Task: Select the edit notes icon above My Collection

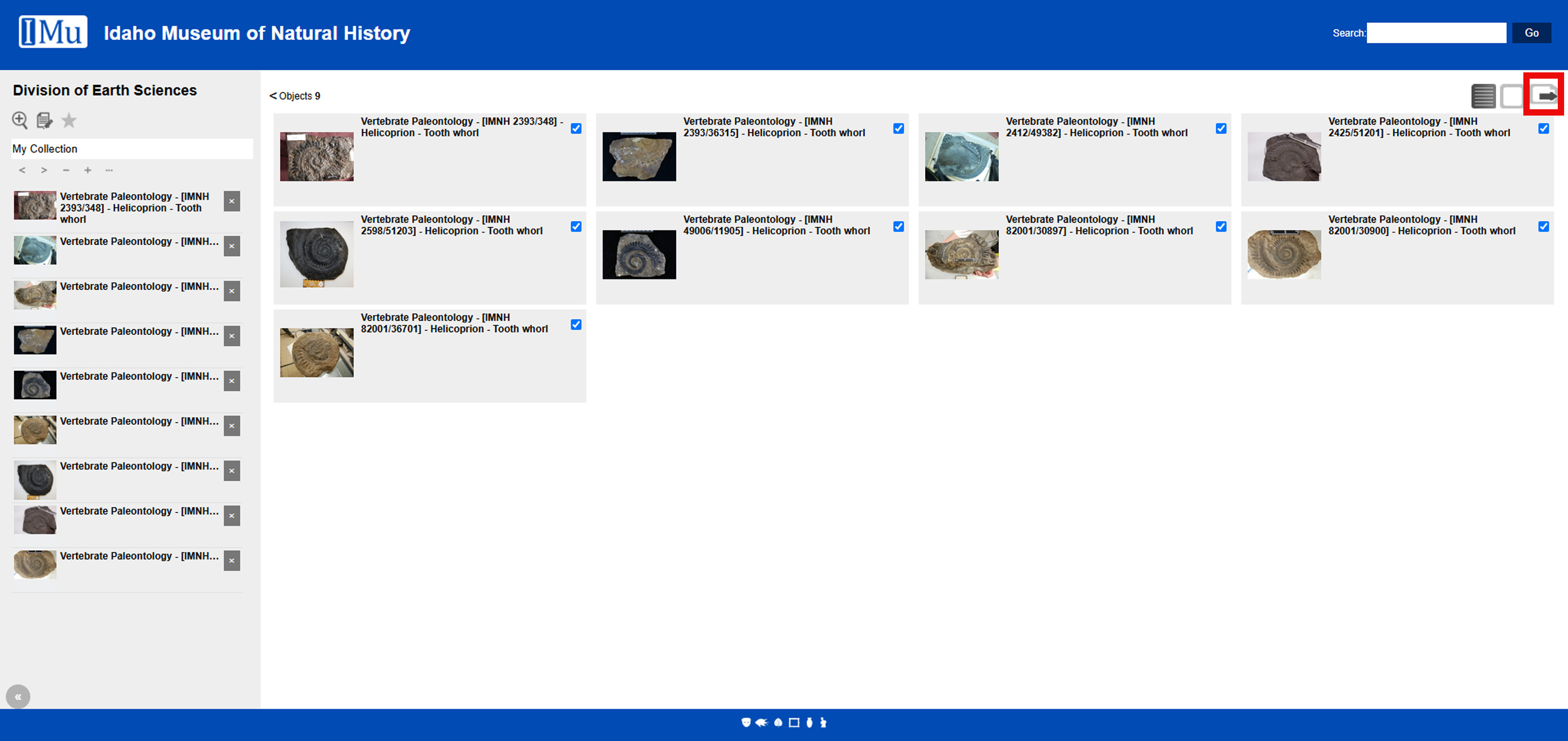Action: [x=44, y=120]
